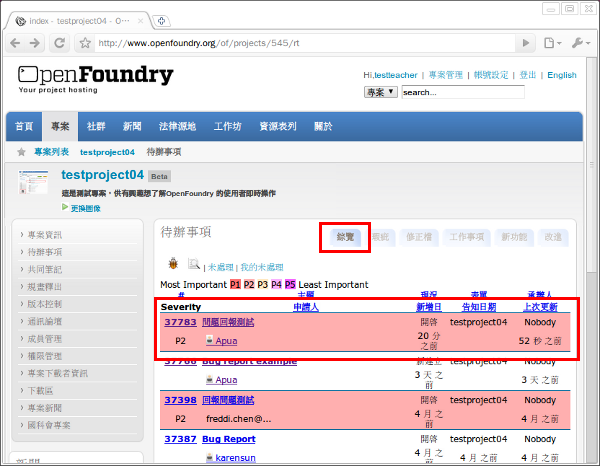
Task: Open the wrench settings menu
Action: (x=581, y=43)
